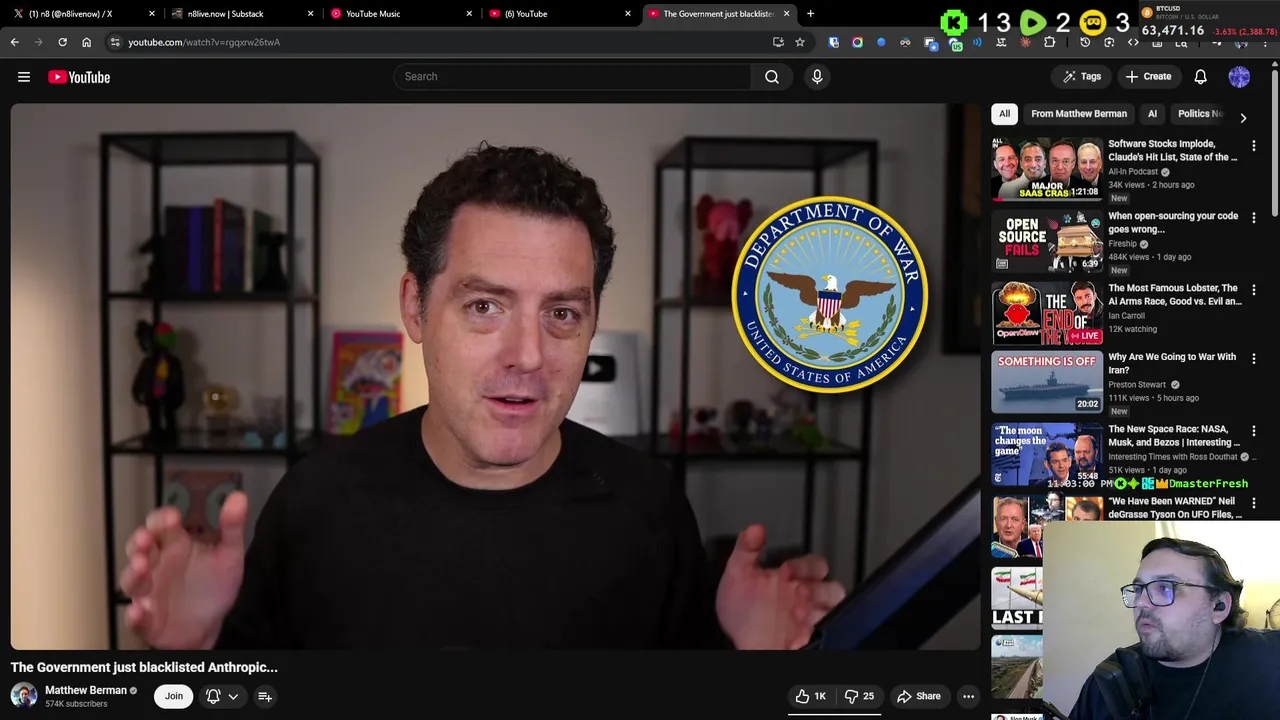Image resolution: width=1280 pixels, height=720 pixels.
Task: Click the magnifier search button
Action: pos(772,76)
